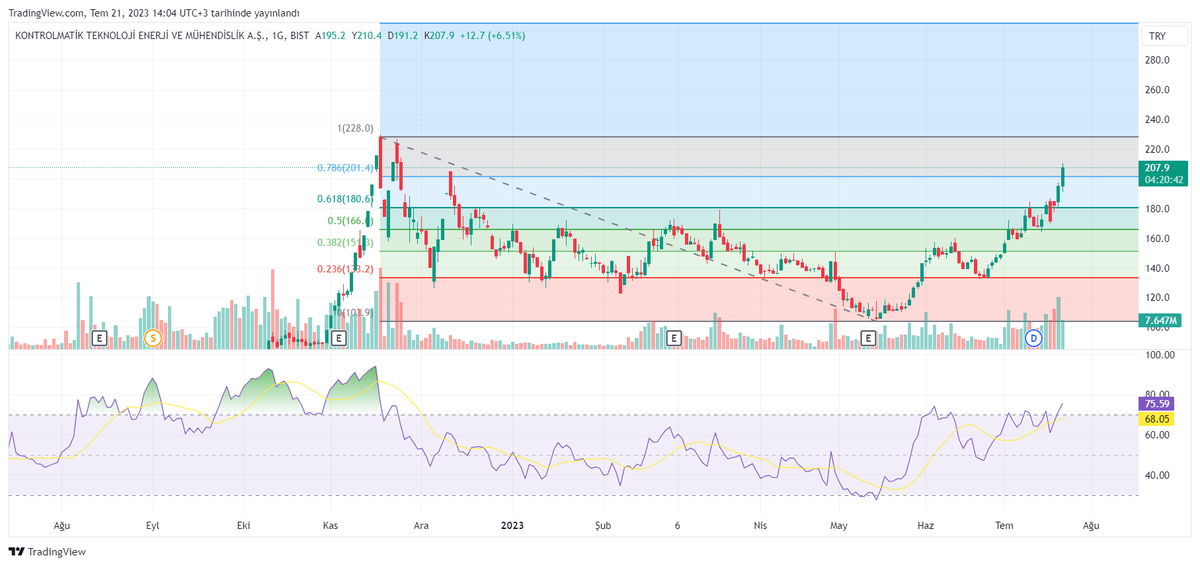Open the E earnings marker below the May low
The height and width of the screenshot is (566, 1200).
[868, 338]
